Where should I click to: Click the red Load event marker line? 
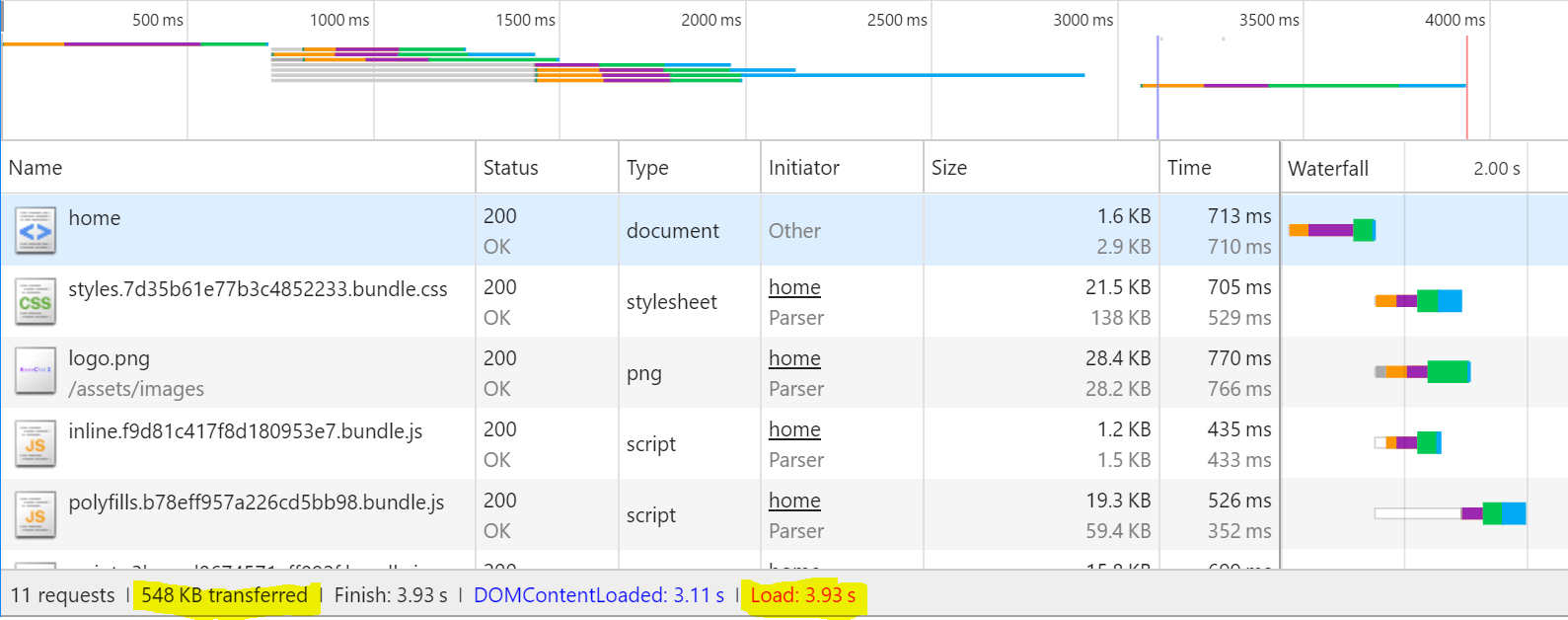click(1466, 87)
